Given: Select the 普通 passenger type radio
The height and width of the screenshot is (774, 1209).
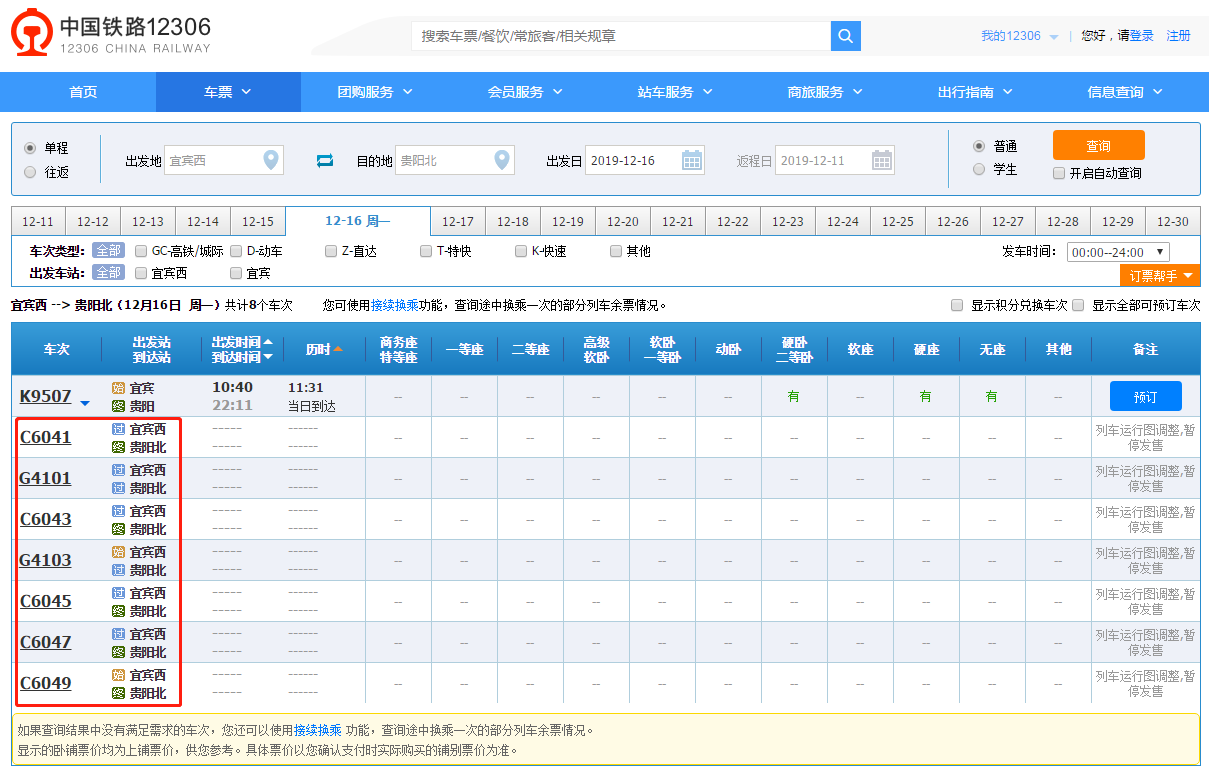Looking at the screenshot, I should pos(979,146).
